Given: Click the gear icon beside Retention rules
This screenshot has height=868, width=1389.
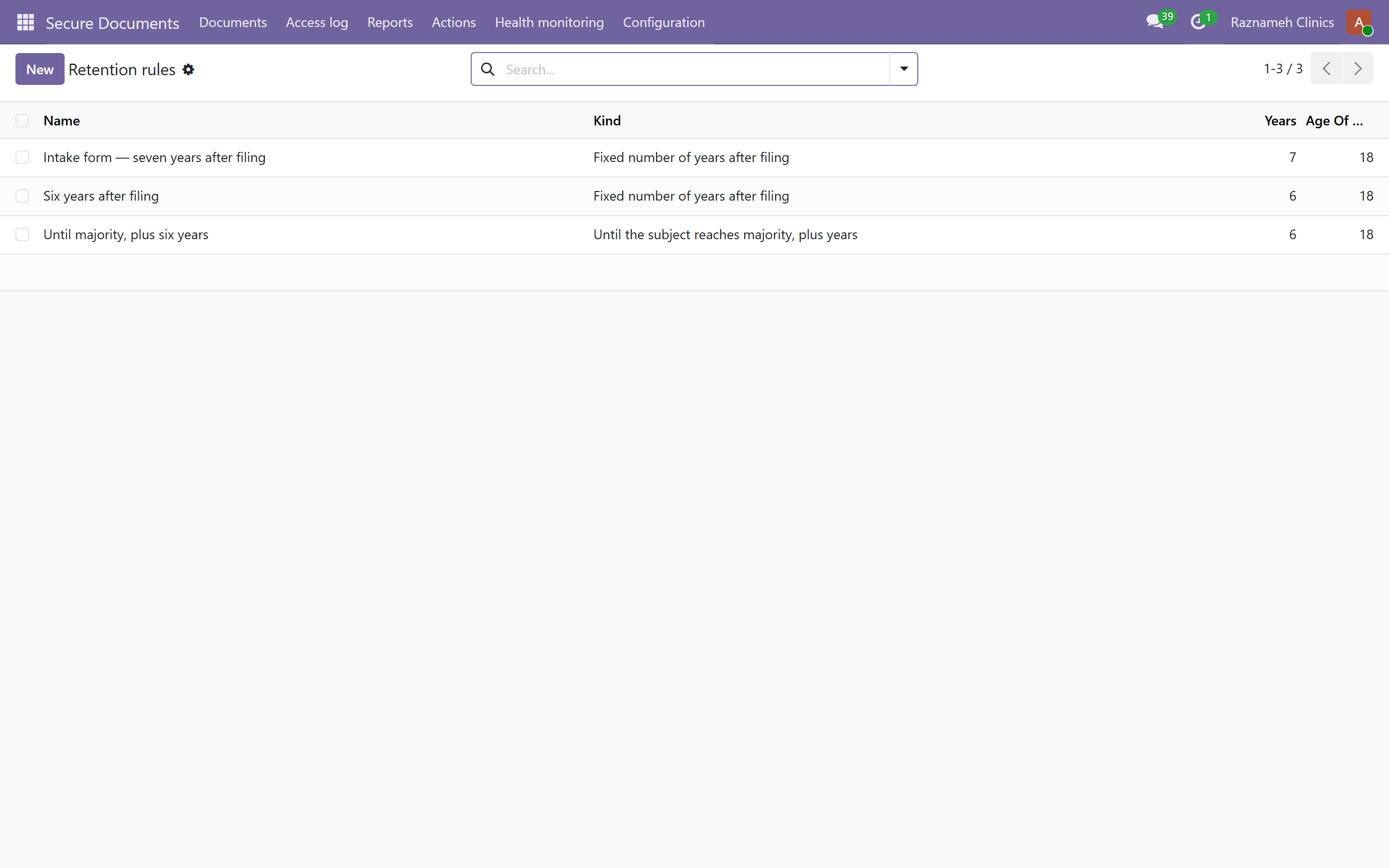Looking at the screenshot, I should pyautogui.click(x=188, y=69).
